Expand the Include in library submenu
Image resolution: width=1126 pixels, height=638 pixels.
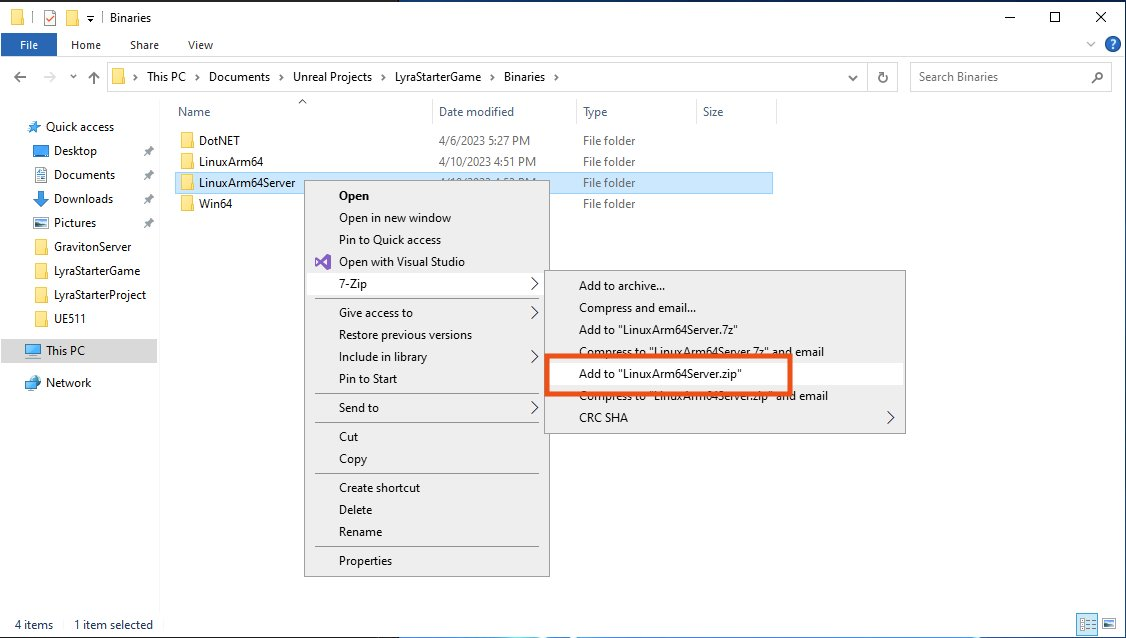(427, 357)
